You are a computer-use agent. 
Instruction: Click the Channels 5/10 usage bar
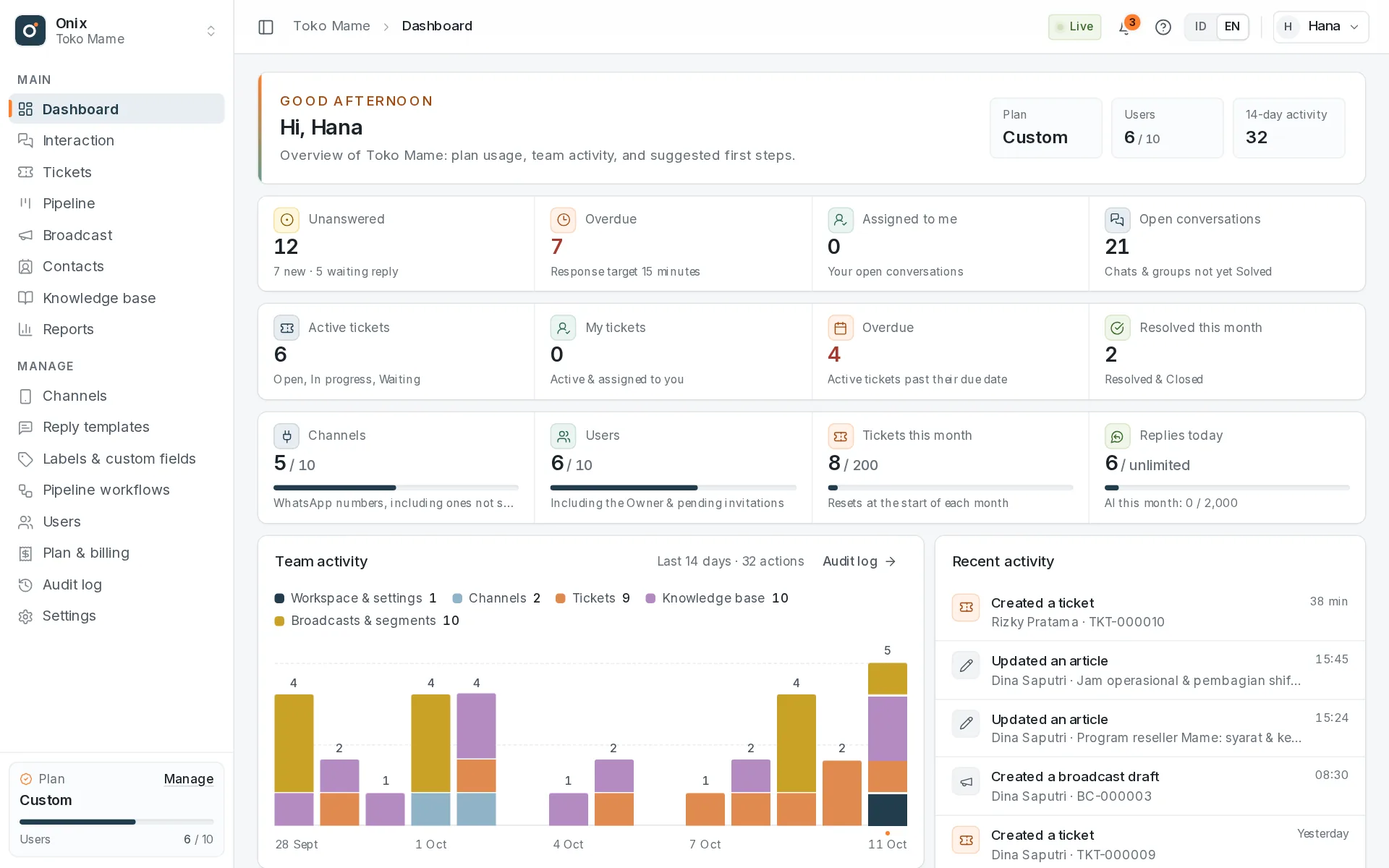396,488
